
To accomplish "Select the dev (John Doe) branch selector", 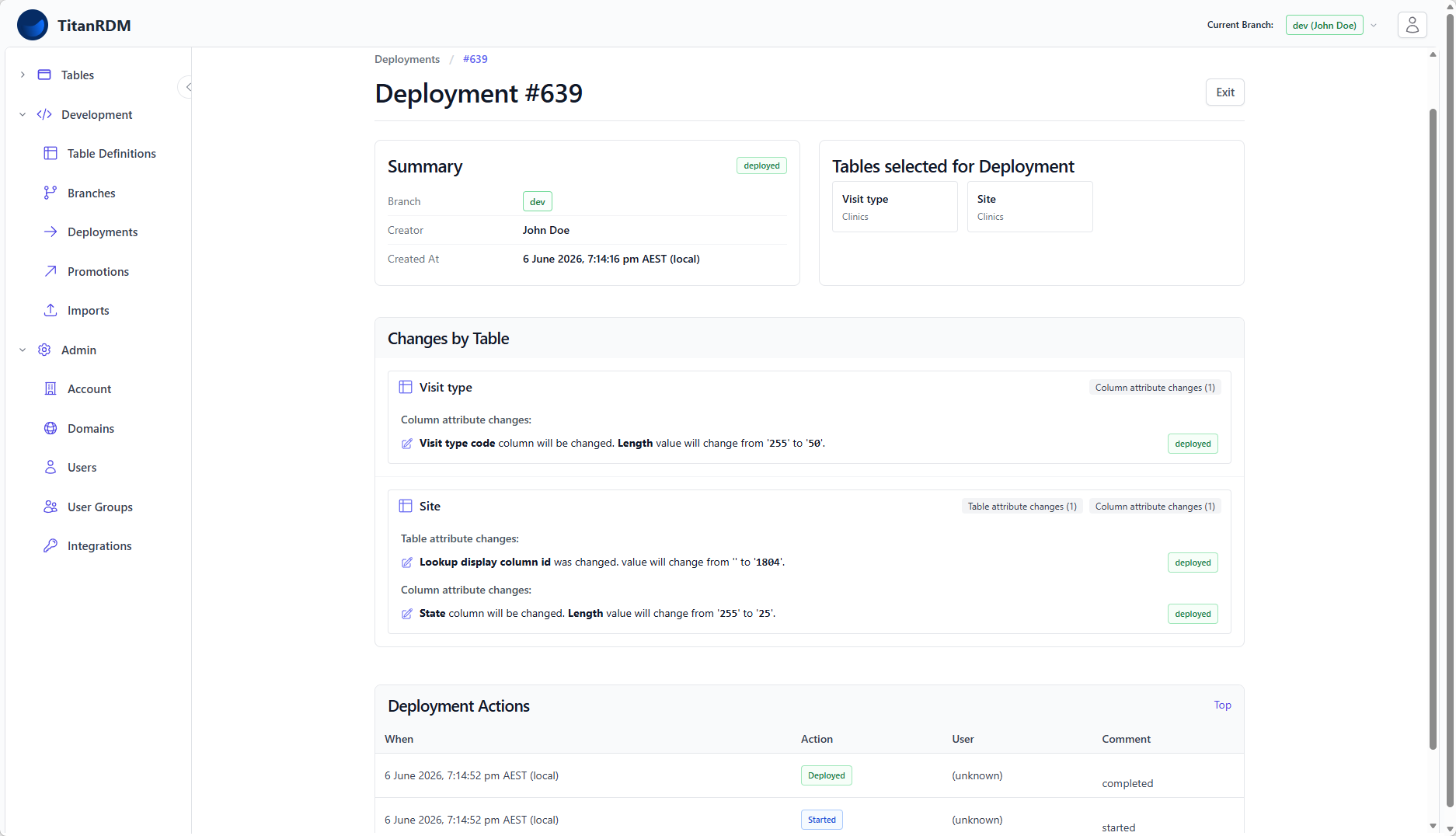I will coord(1324,25).
